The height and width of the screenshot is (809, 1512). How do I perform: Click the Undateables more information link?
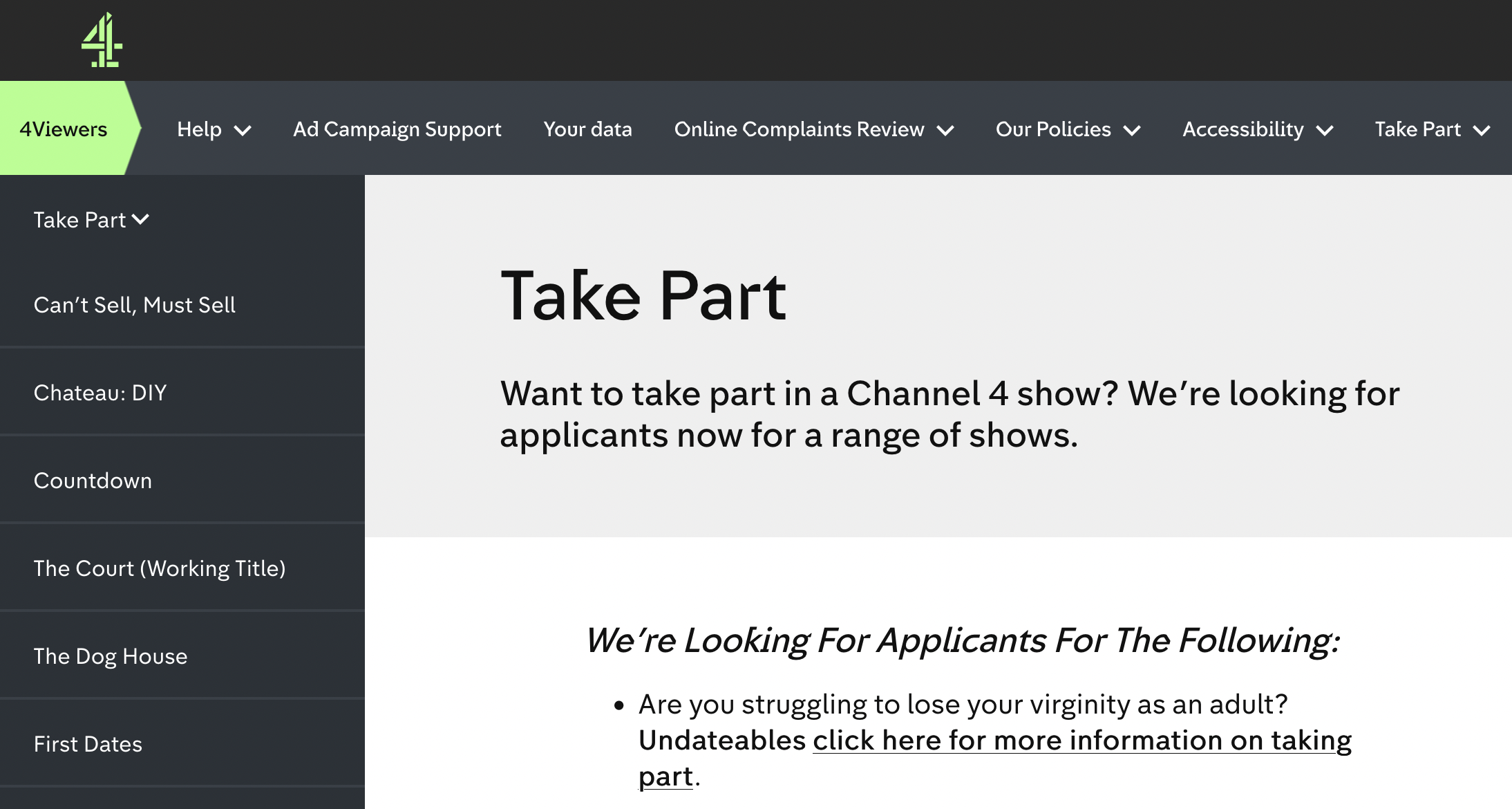click(x=1081, y=741)
